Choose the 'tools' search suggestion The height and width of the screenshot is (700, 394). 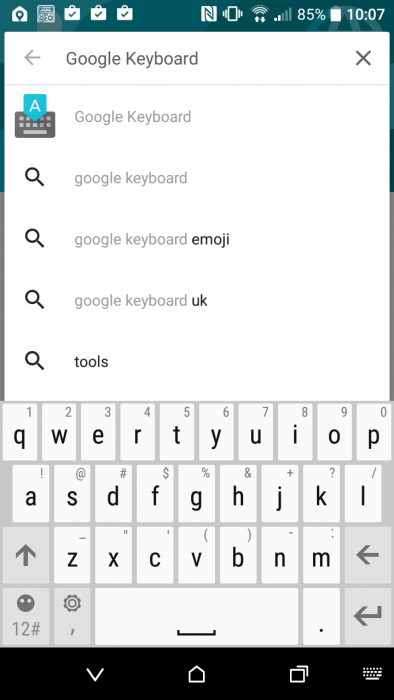click(197, 362)
